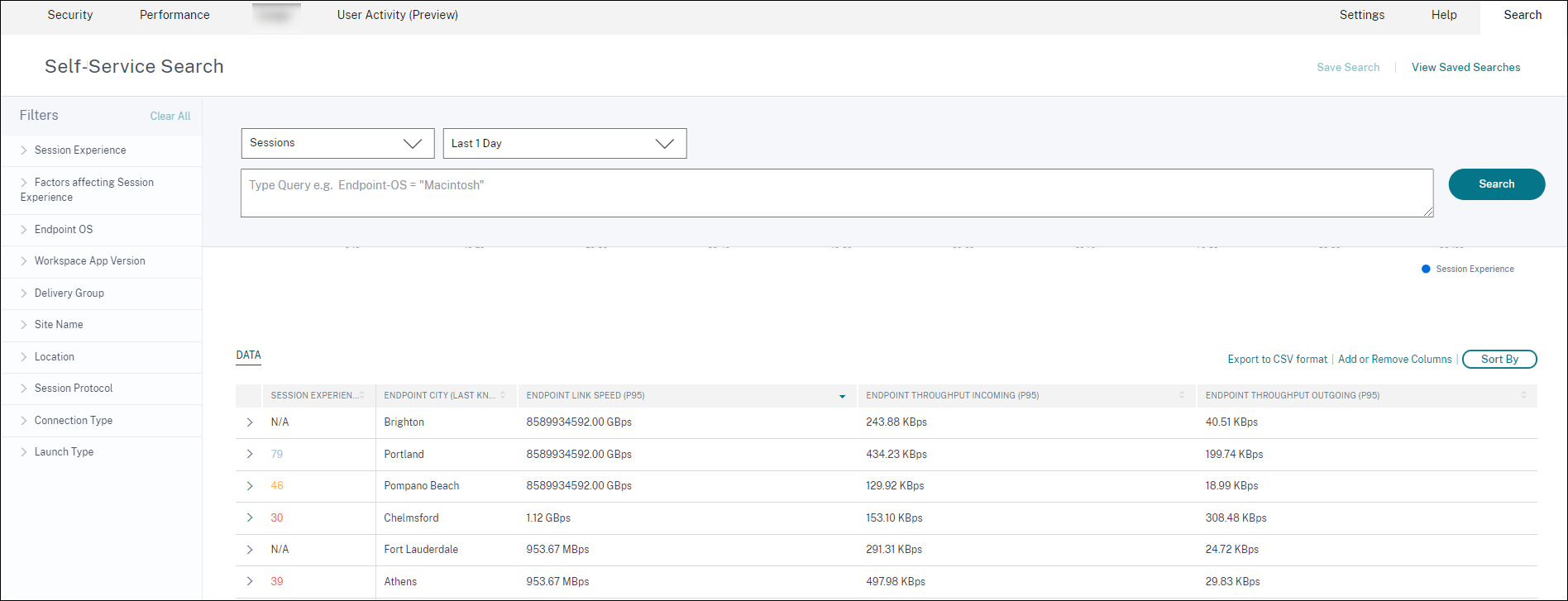Click the Sort By button
Image resolution: width=1568 pixels, height=601 pixels.
(1499, 360)
